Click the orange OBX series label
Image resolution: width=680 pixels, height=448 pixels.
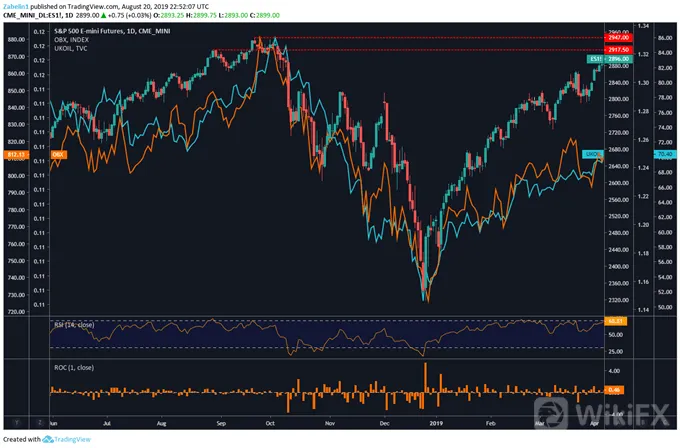click(59, 154)
